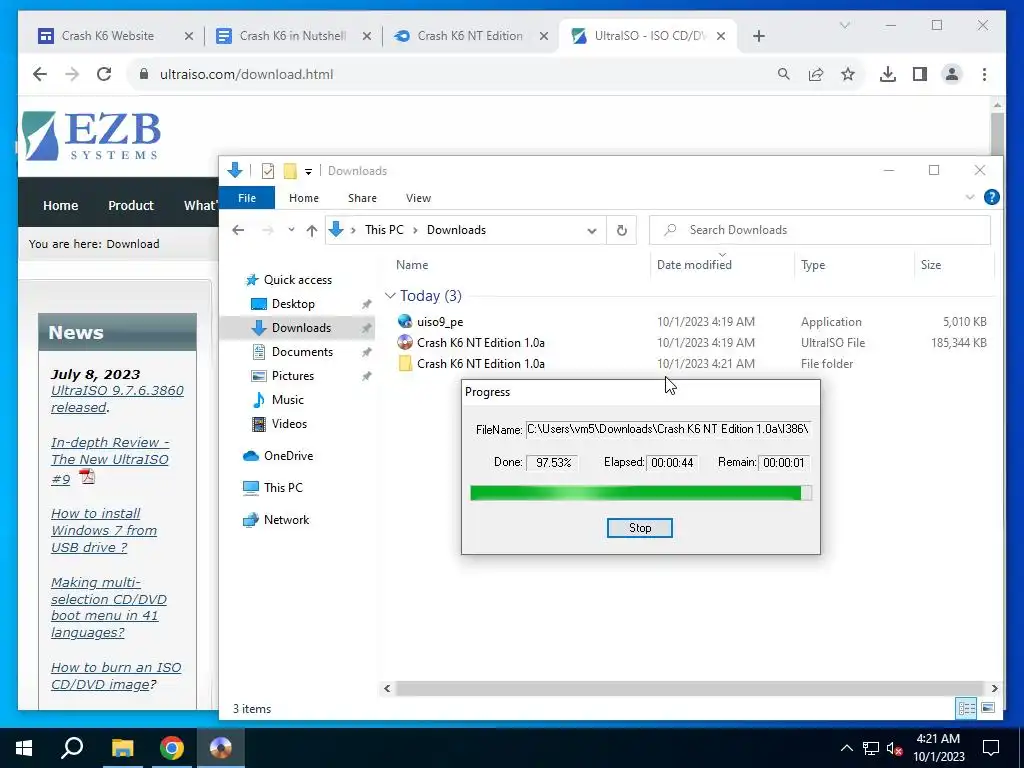Open the File ribbon tab in Explorer
Image resolution: width=1024 pixels, height=768 pixels.
pyautogui.click(x=247, y=198)
